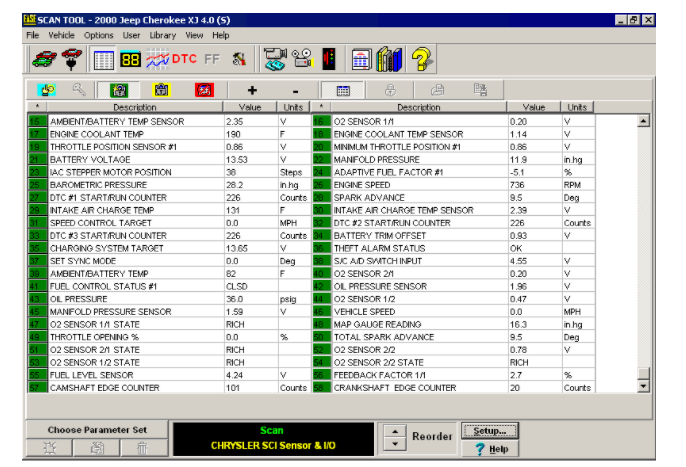Screen dimensions: 686x467
Task: Toggle green marker 15 for AMBIENT/BATTERY TEMP SENSOR
Action: tap(37, 121)
